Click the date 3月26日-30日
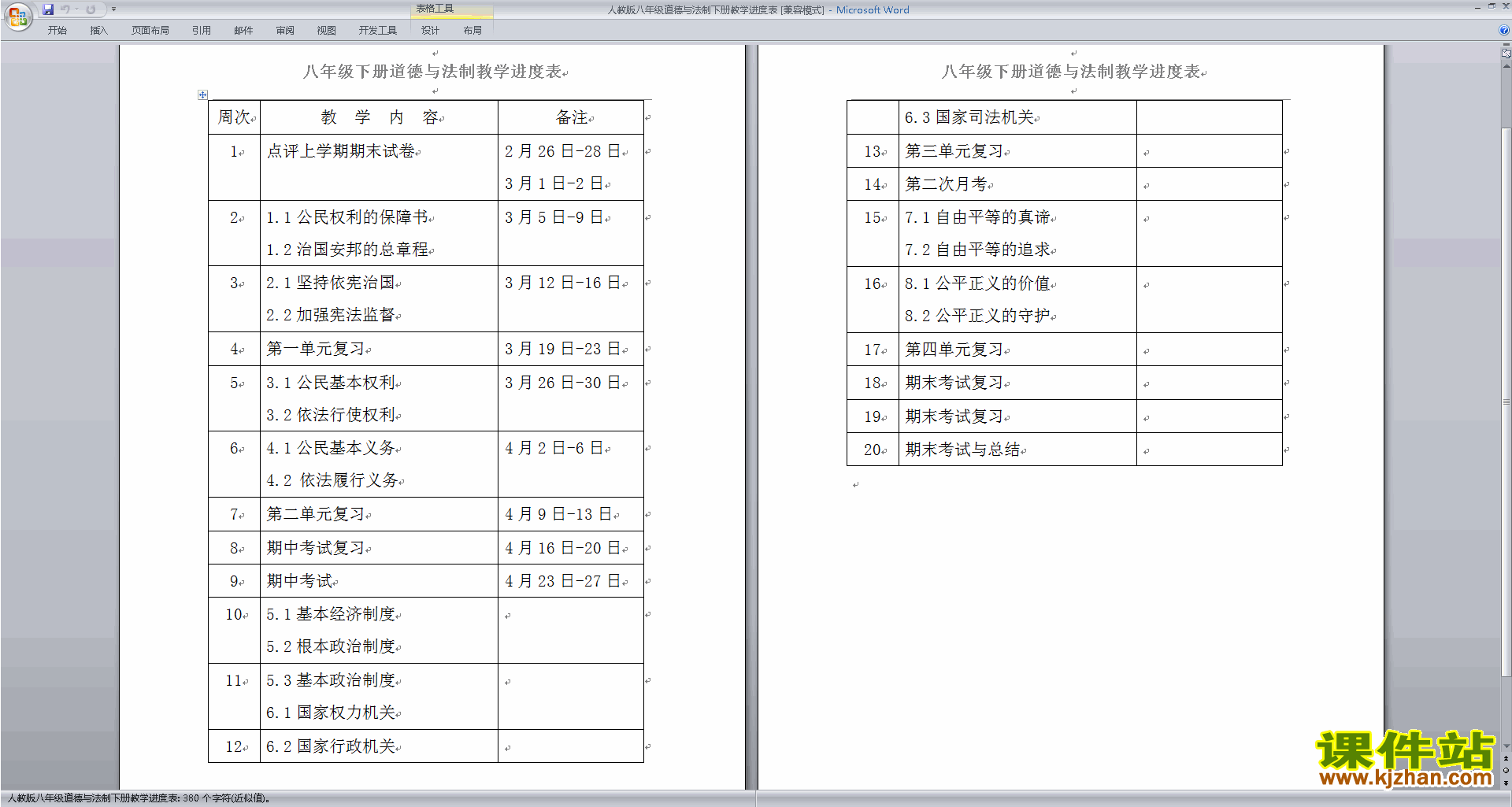Image resolution: width=1512 pixels, height=807 pixels. (564, 383)
